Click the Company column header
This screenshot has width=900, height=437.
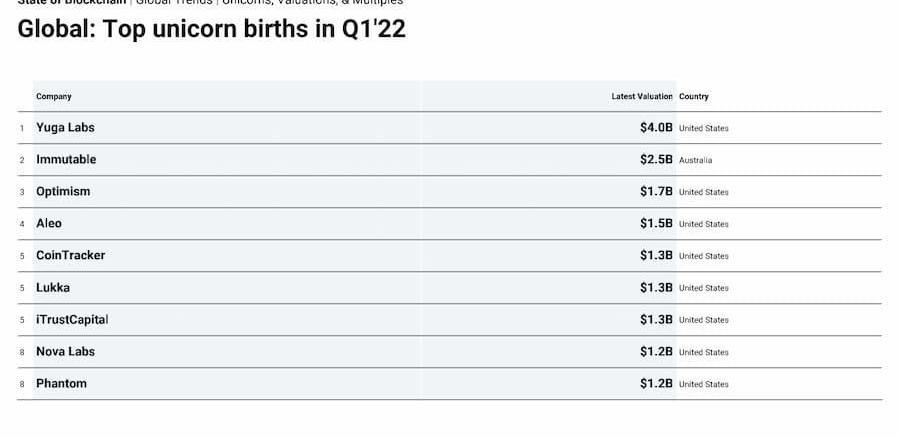(53, 96)
